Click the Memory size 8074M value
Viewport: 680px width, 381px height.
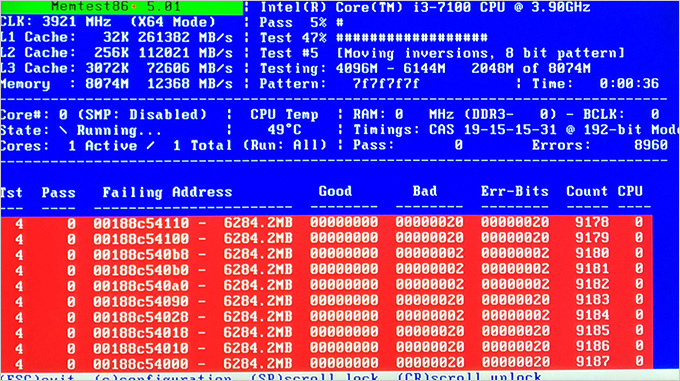click(107, 84)
